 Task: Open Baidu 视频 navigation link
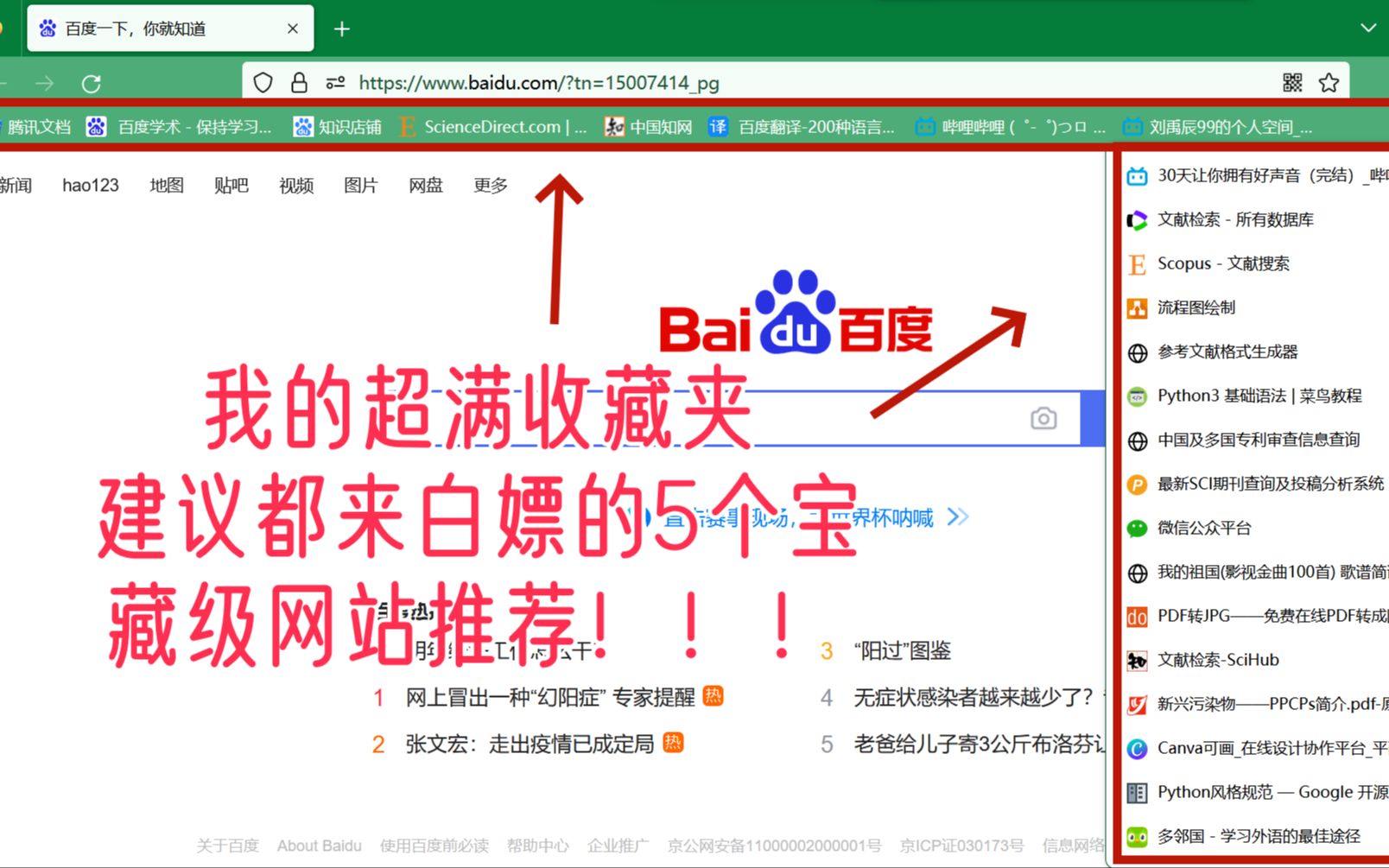click(296, 185)
